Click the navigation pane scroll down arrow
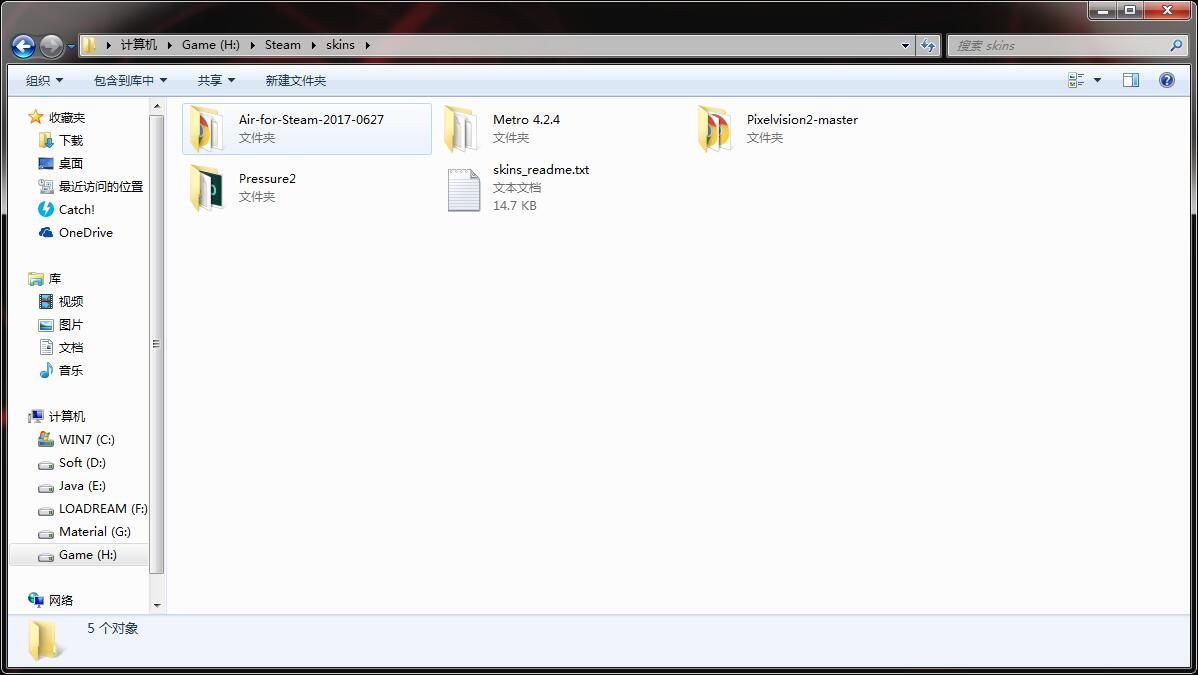This screenshot has width=1198, height=675. (156, 605)
